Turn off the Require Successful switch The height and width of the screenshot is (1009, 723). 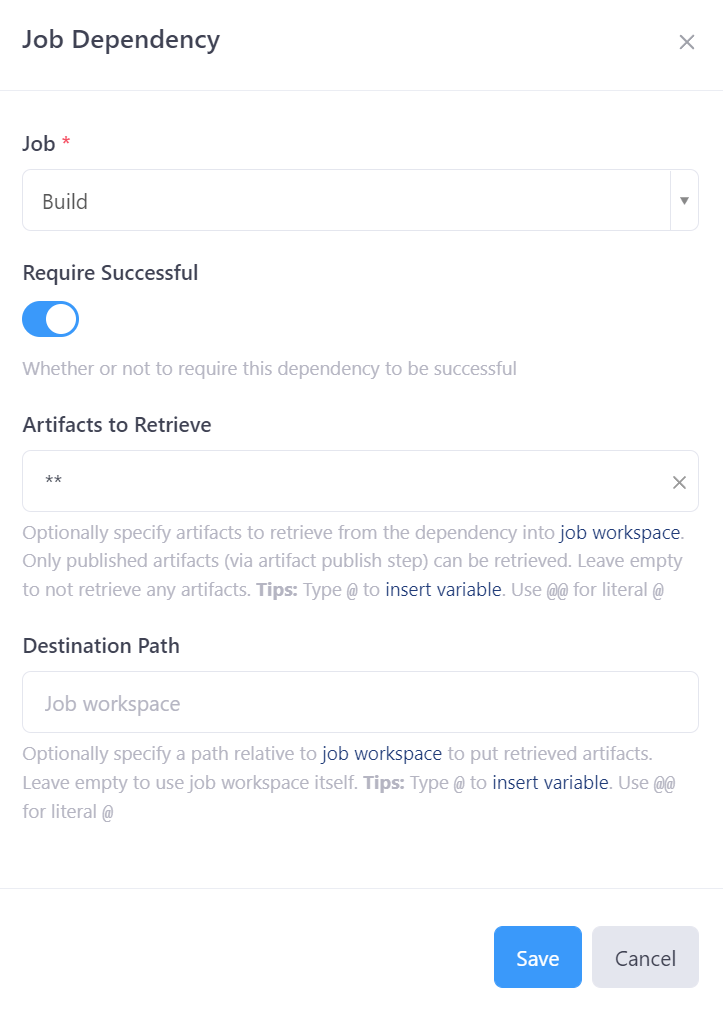50,319
